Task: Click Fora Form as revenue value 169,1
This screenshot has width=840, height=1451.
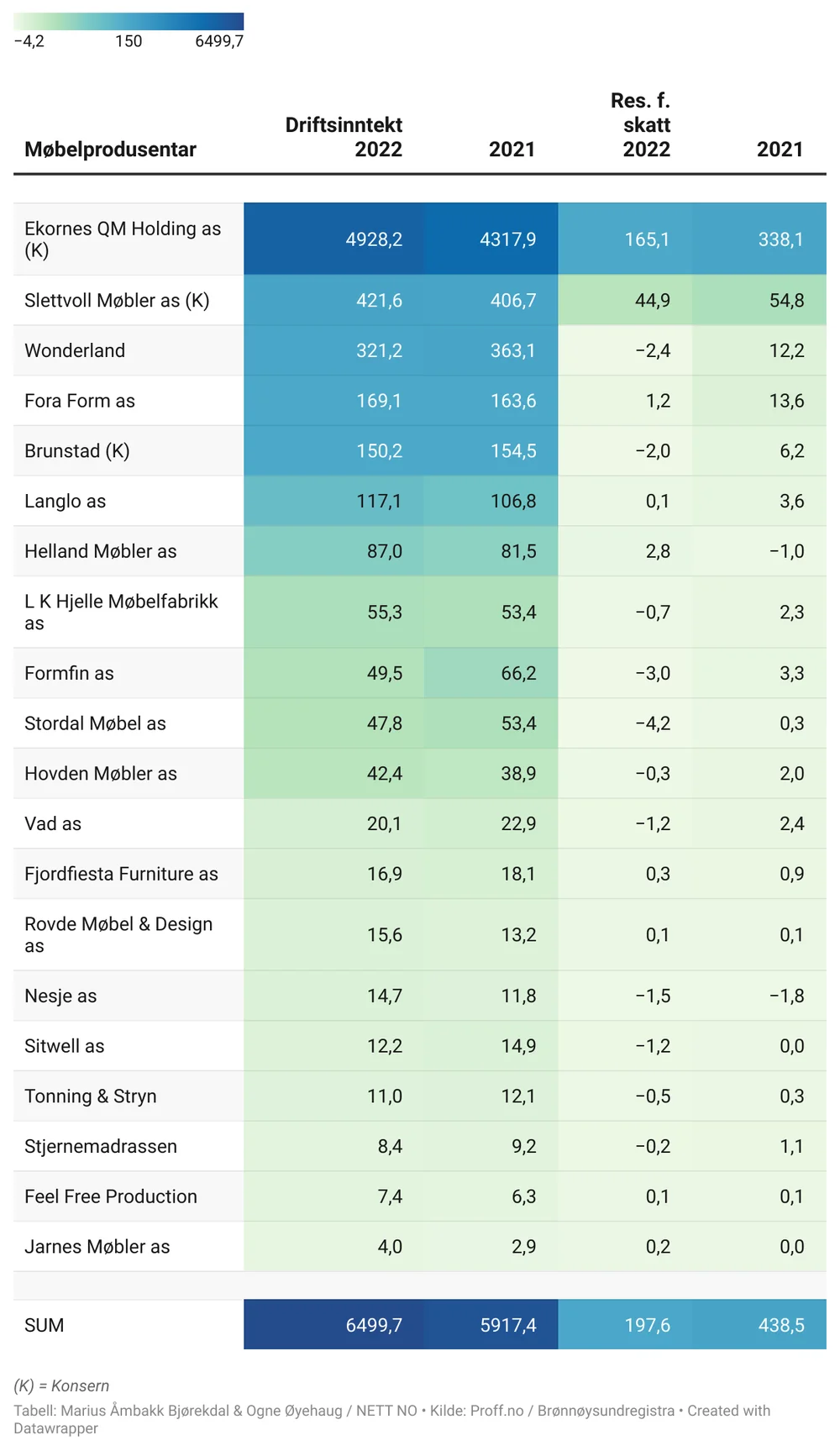Action: click(379, 401)
